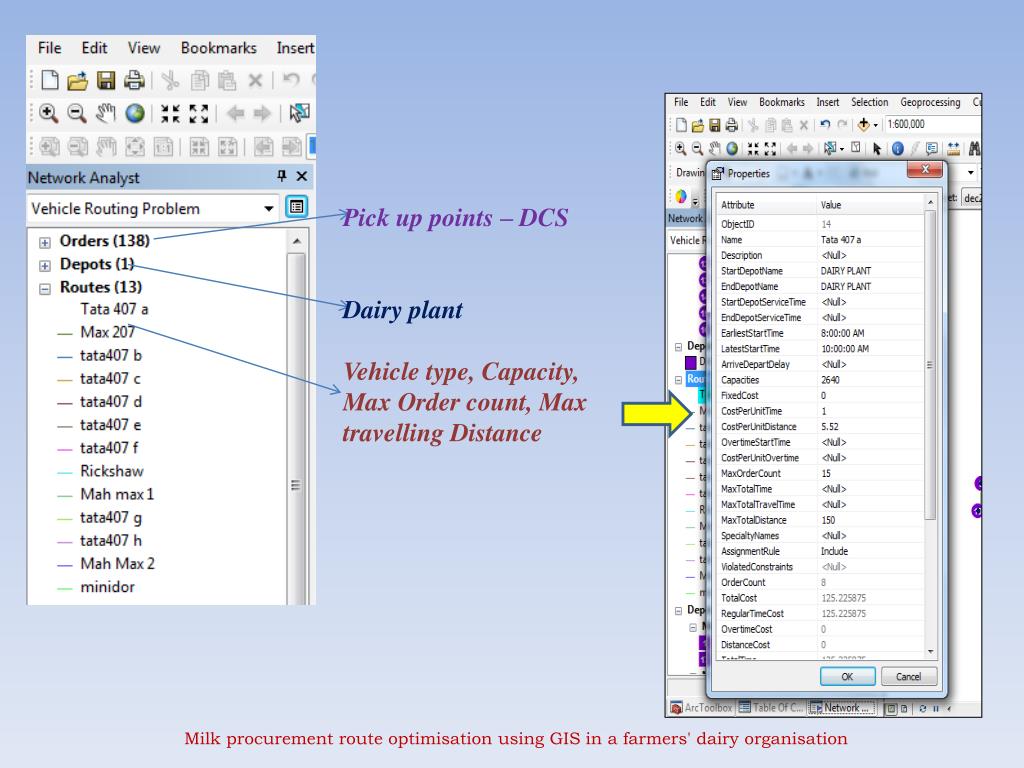This screenshot has height=768, width=1024.
Task: Click the Undo arrow in the enlarged screenshot toolbar
Action: click(291, 80)
